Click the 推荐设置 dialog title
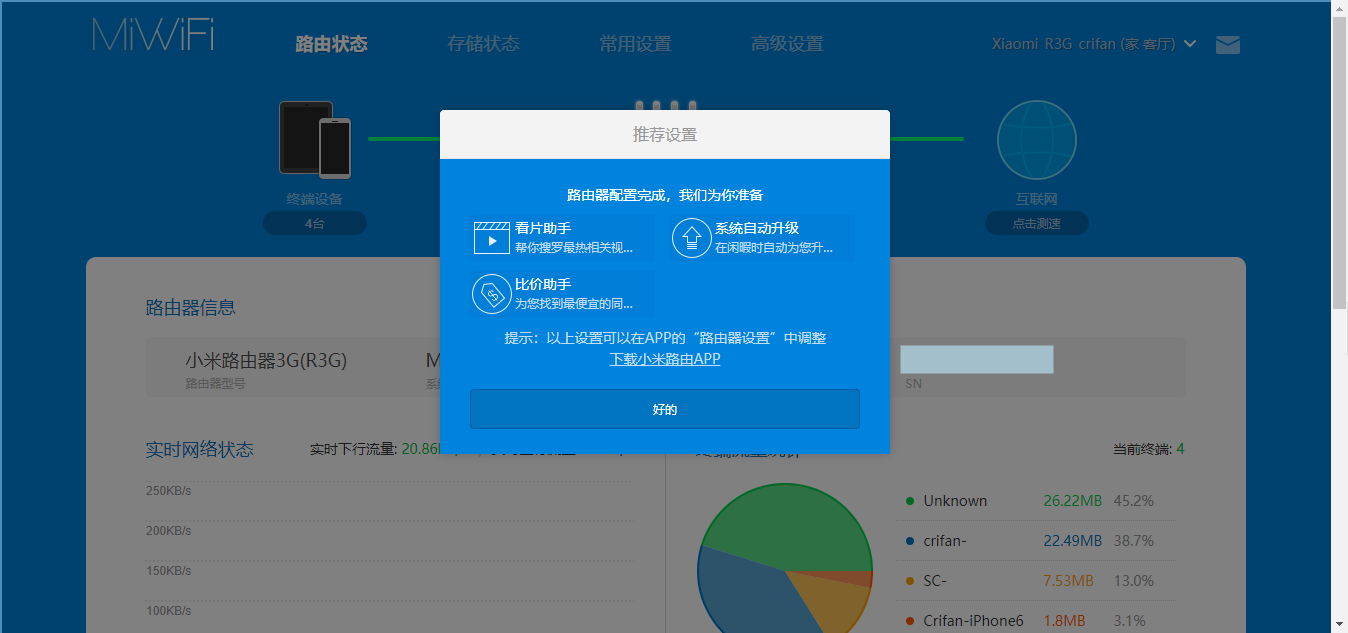The image size is (1348, 633). (665, 134)
